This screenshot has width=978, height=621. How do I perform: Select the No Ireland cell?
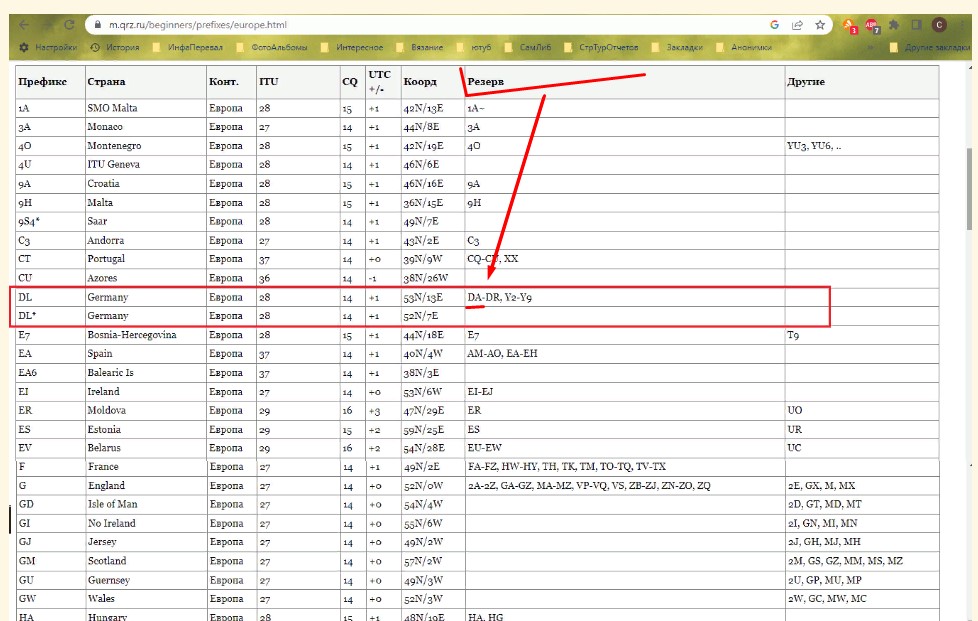[147, 523]
